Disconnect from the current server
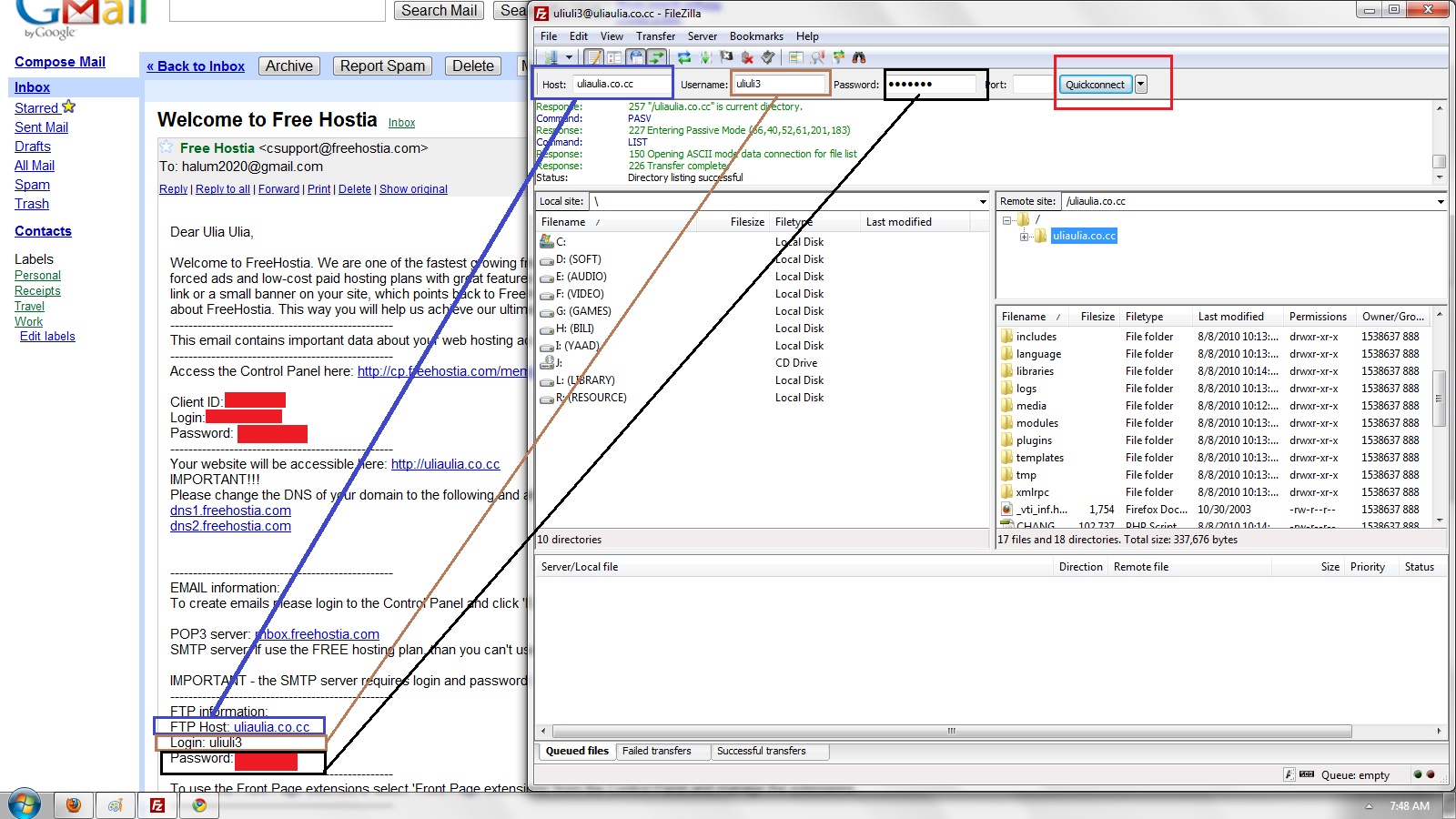The image size is (1456, 819). tap(747, 57)
